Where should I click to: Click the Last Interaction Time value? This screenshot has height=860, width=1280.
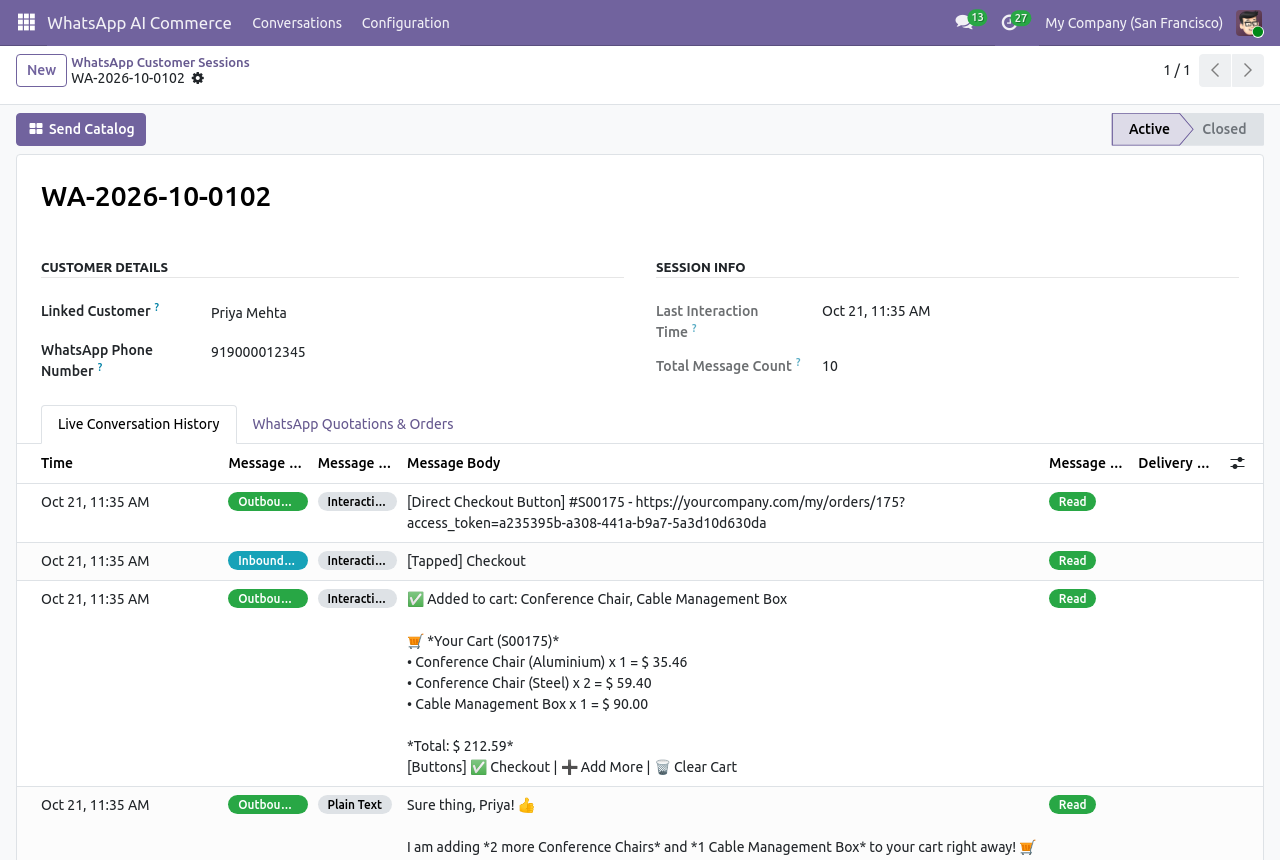coord(876,311)
